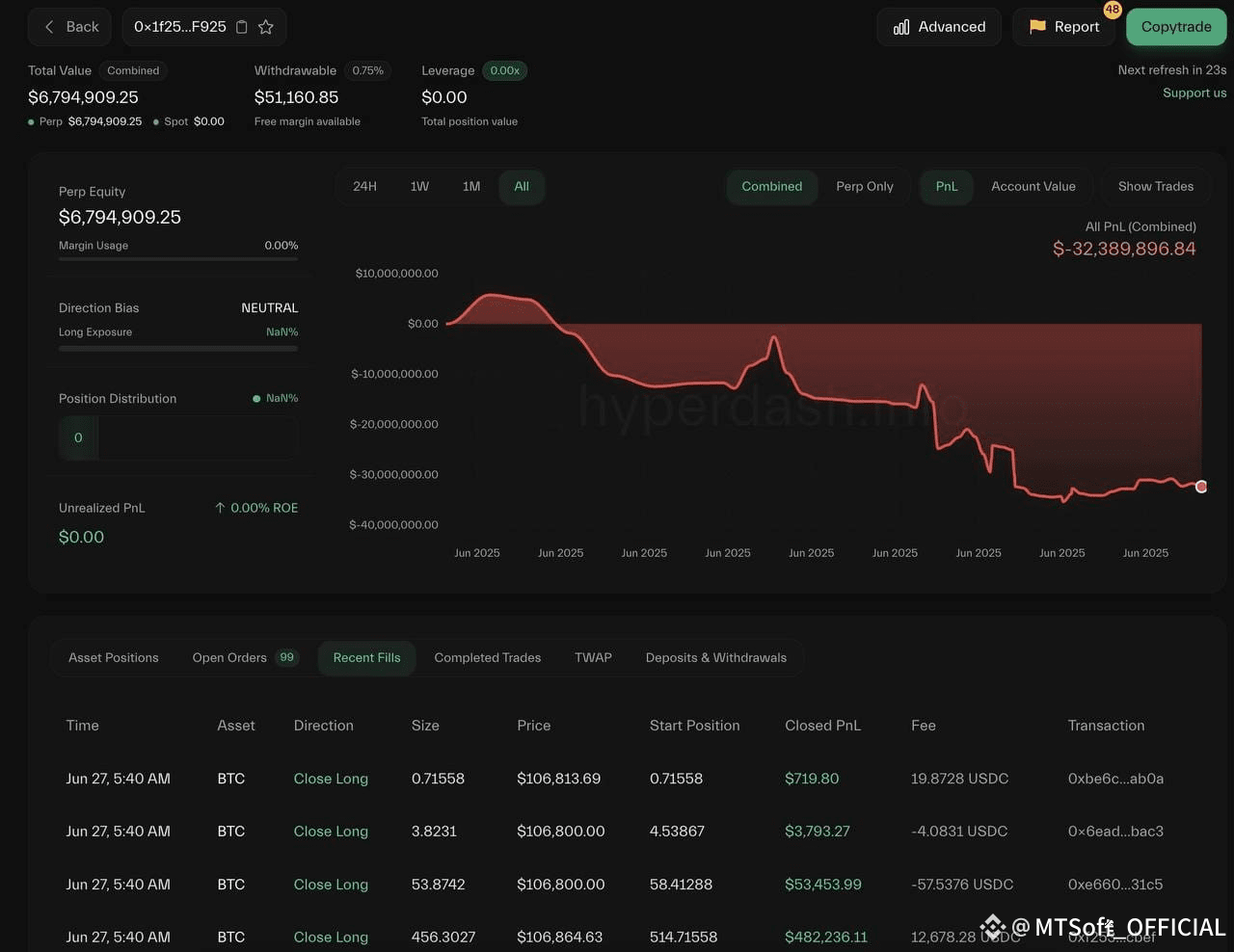Click the Closed PnL value $53,453.99

pos(823,885)
